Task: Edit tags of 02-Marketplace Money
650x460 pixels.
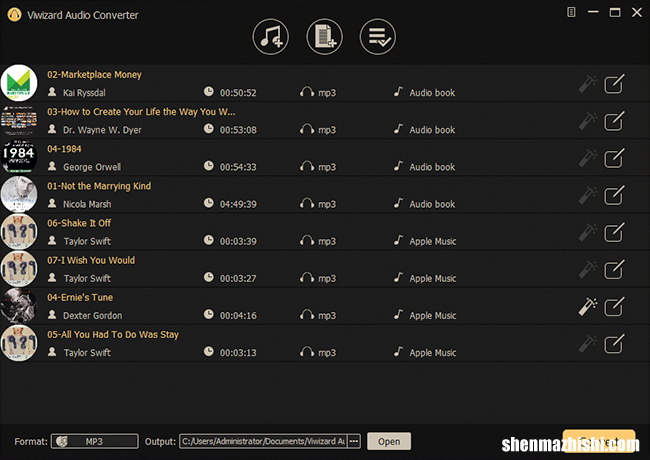Action: click(614, 84)
